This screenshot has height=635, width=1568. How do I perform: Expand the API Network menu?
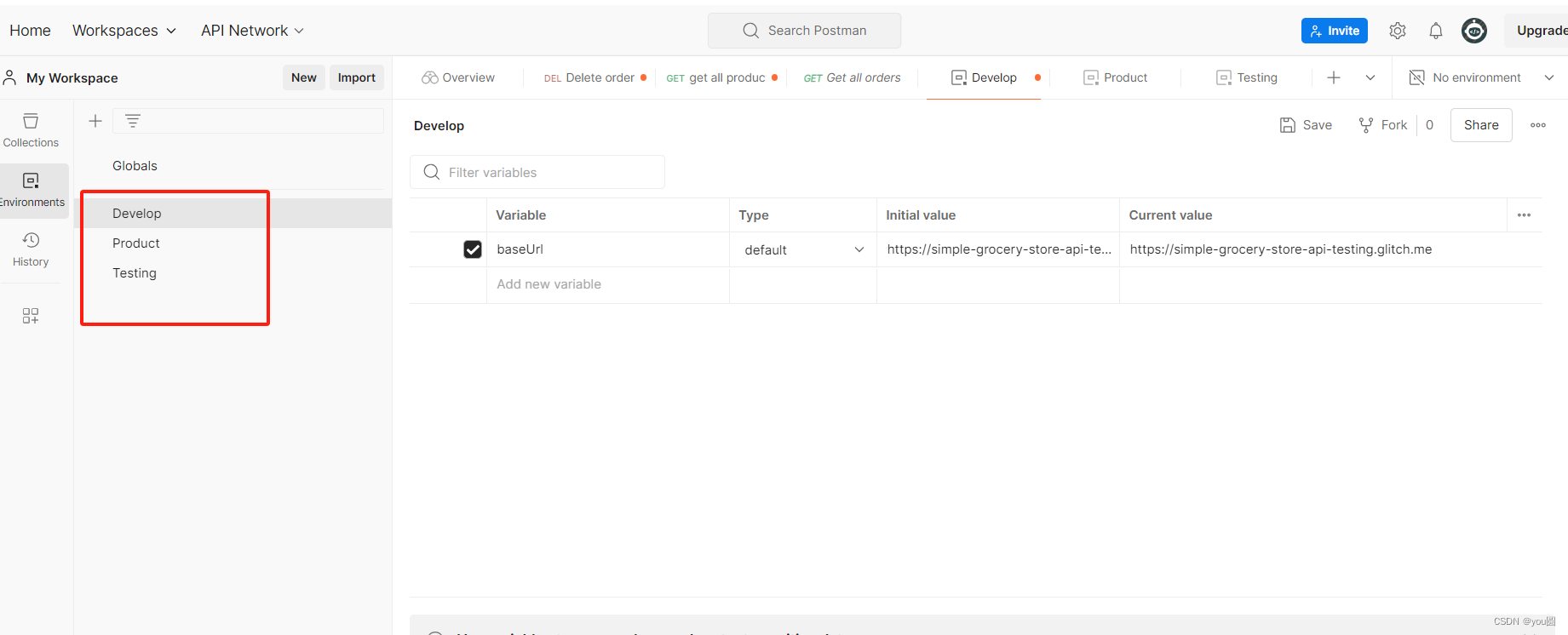[x=252, y=31]
